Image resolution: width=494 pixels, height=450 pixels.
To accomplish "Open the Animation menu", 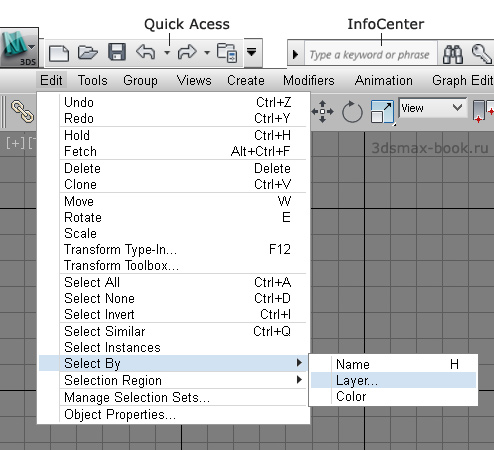I will pyautogui.click(x=384, y=80).
